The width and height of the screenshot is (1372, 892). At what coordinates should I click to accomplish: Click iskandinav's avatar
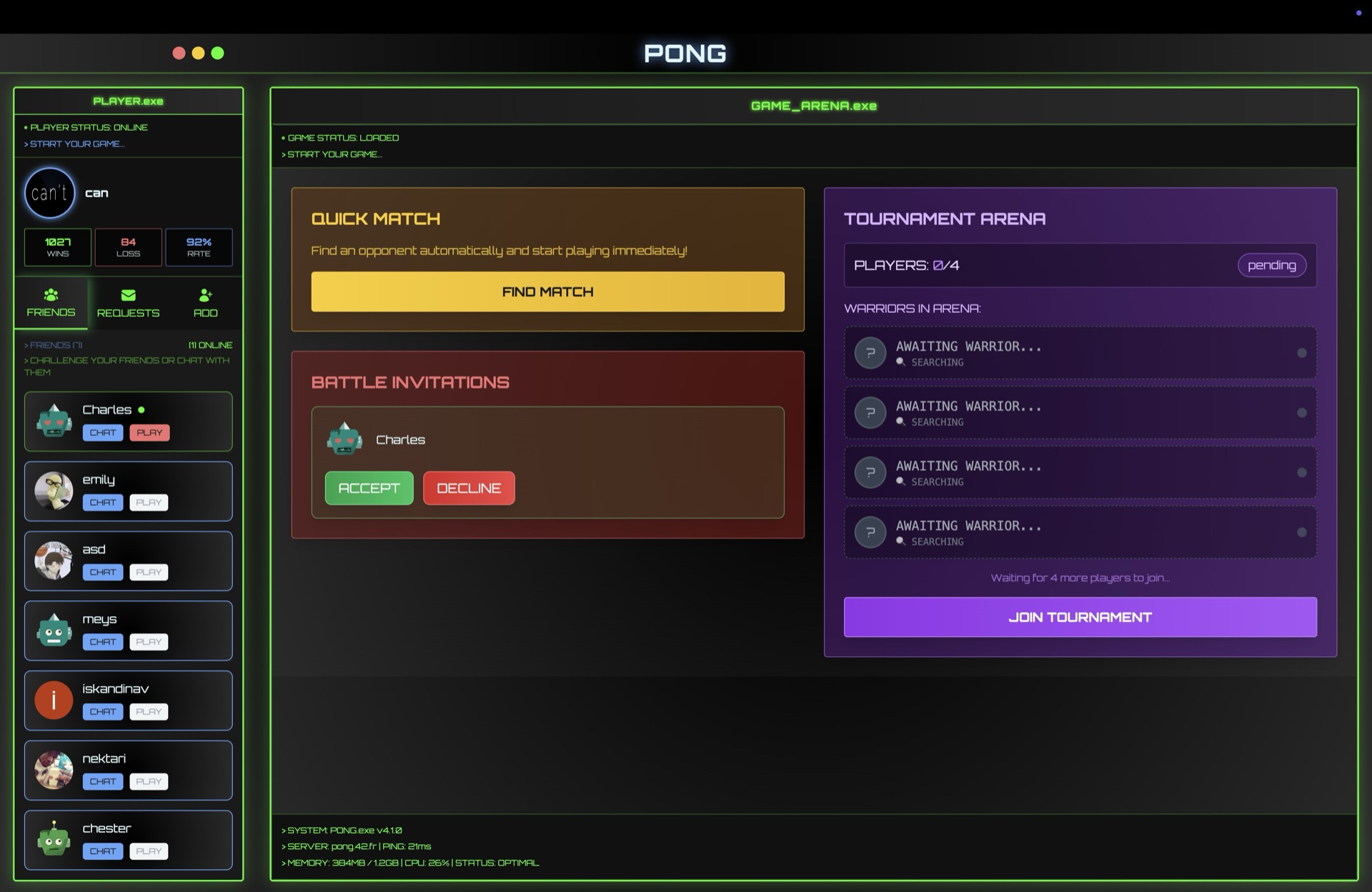(54, 700)
